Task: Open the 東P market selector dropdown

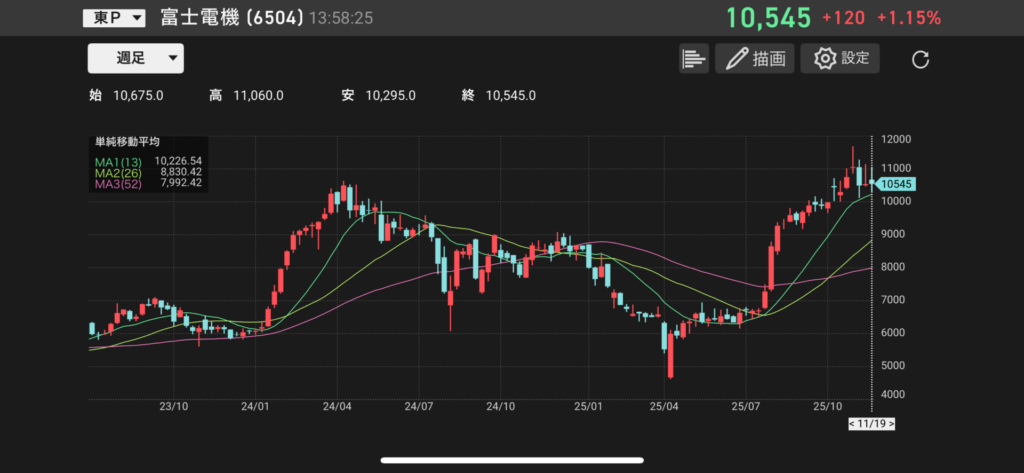Action: pos(113,18)
